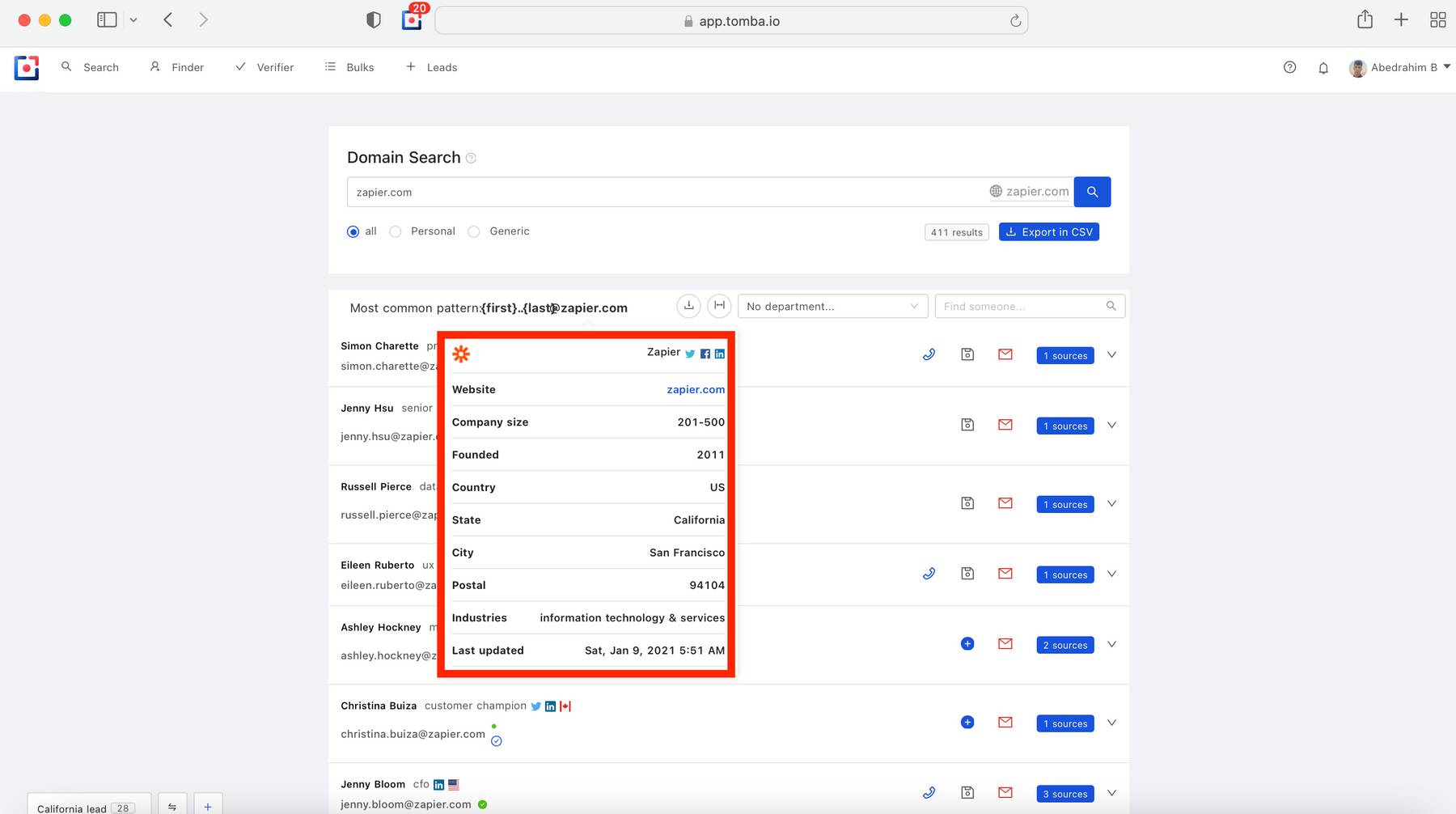The width and height of the screenshot is (1456, 814).
Task: Click Zapier's LinkedIn icon in popup
Action: pyautogui.click(x=719, y=354)
